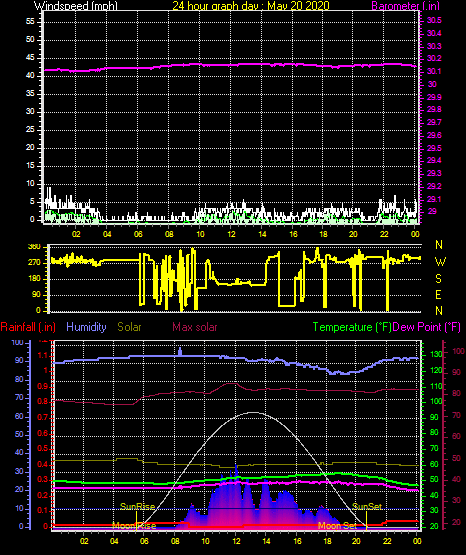Click the Humidity legend label
This screenshot has height=555, width=466.
[x=86, y=327]
